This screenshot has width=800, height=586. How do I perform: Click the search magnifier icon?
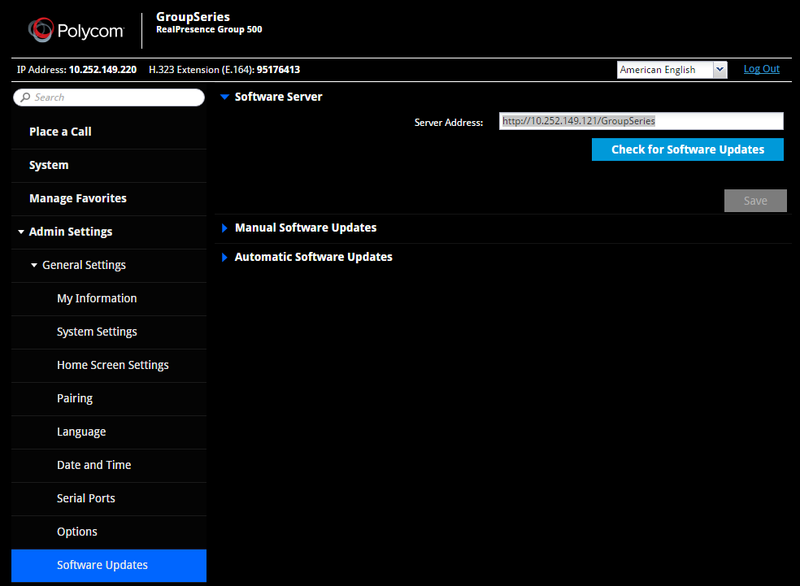coord(24,98)
